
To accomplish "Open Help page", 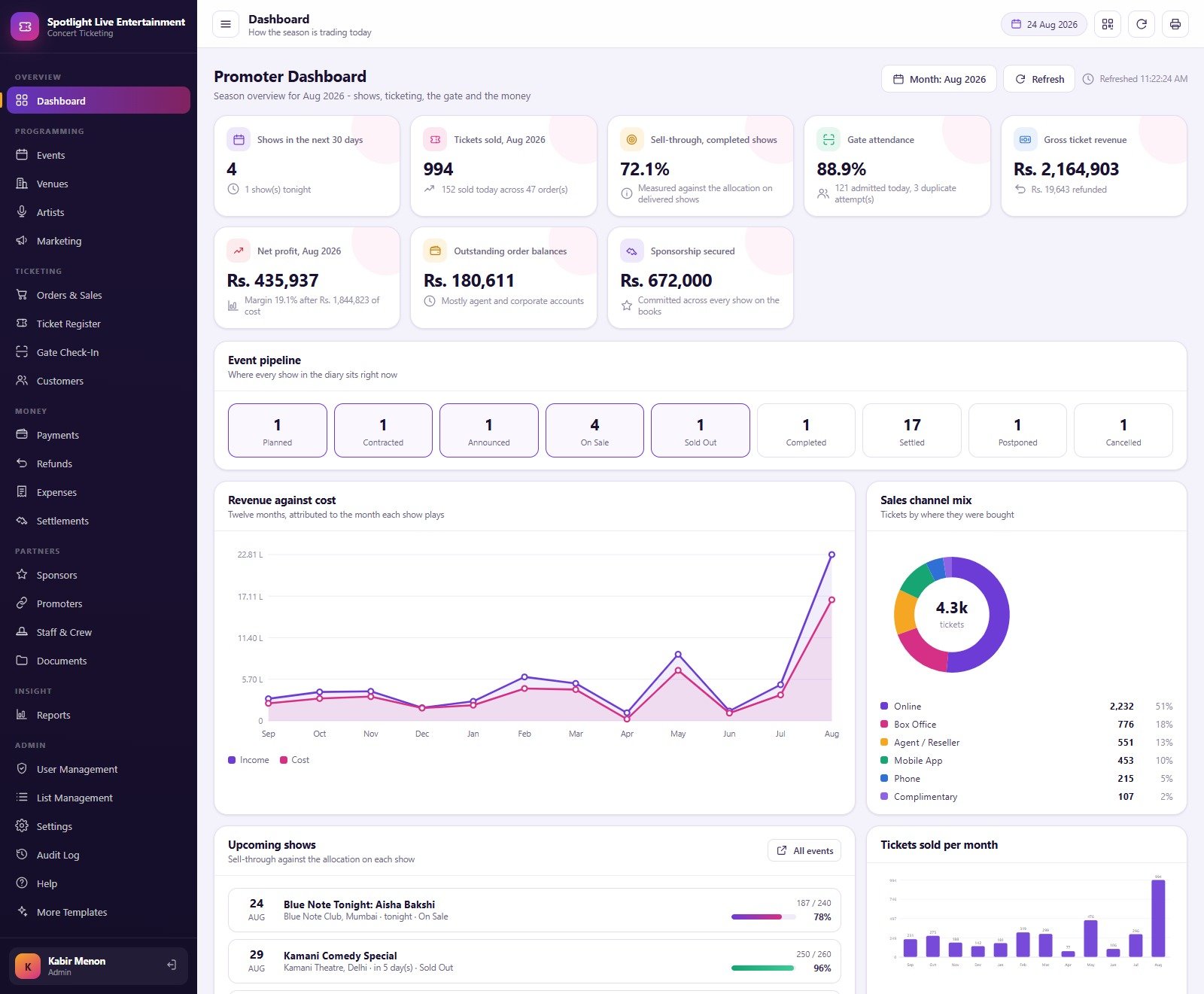I will (99, 883).
